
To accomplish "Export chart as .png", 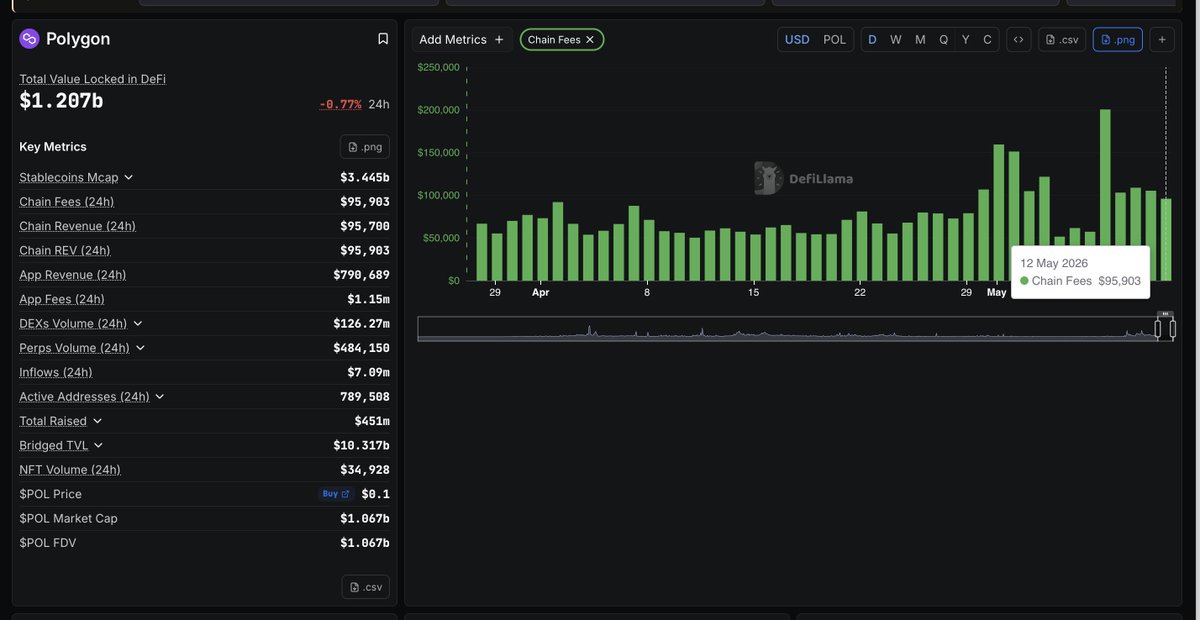I will (1118, 40).
